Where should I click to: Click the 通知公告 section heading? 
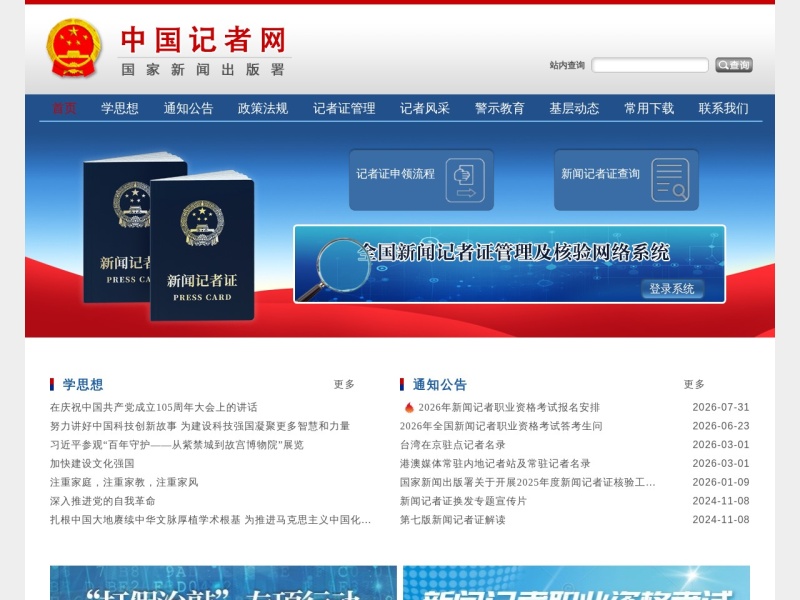tap(440, 384)
